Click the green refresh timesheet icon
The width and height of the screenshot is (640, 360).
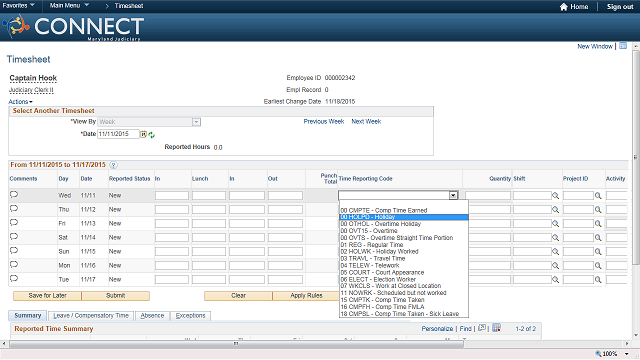point(151,135)
